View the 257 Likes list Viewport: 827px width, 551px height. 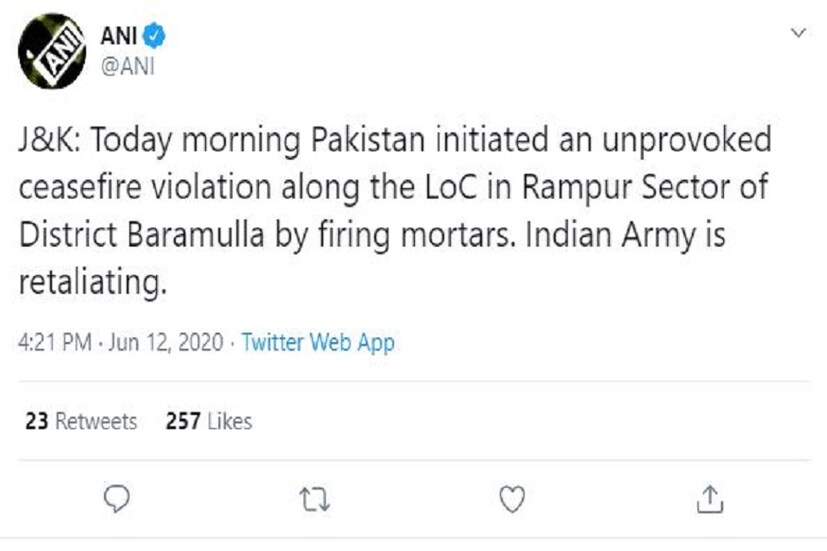click(x=209, y=421)
